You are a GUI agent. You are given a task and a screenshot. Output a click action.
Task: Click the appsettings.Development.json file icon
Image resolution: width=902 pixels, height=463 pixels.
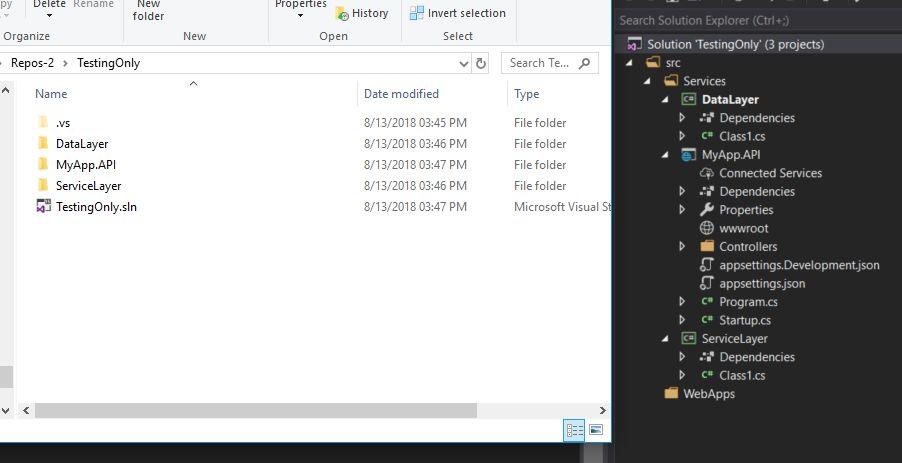(x=707, y=265)
